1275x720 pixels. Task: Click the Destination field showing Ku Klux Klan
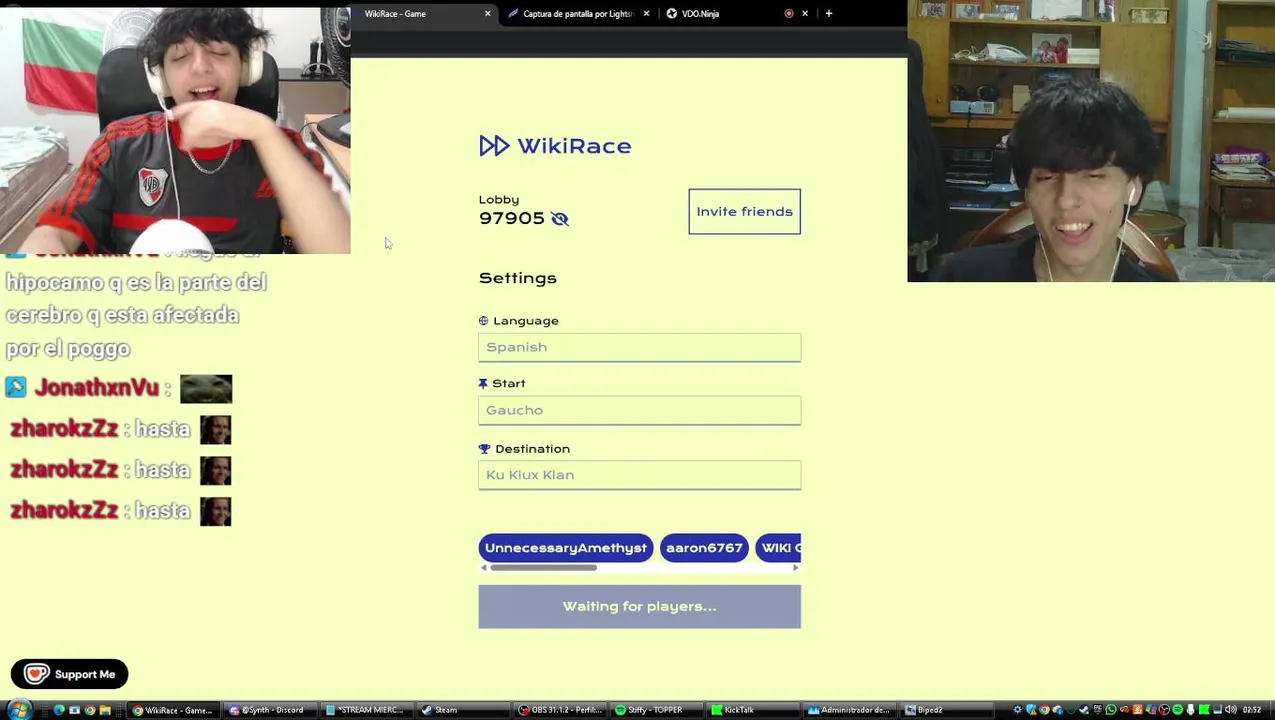click(639, 475)
